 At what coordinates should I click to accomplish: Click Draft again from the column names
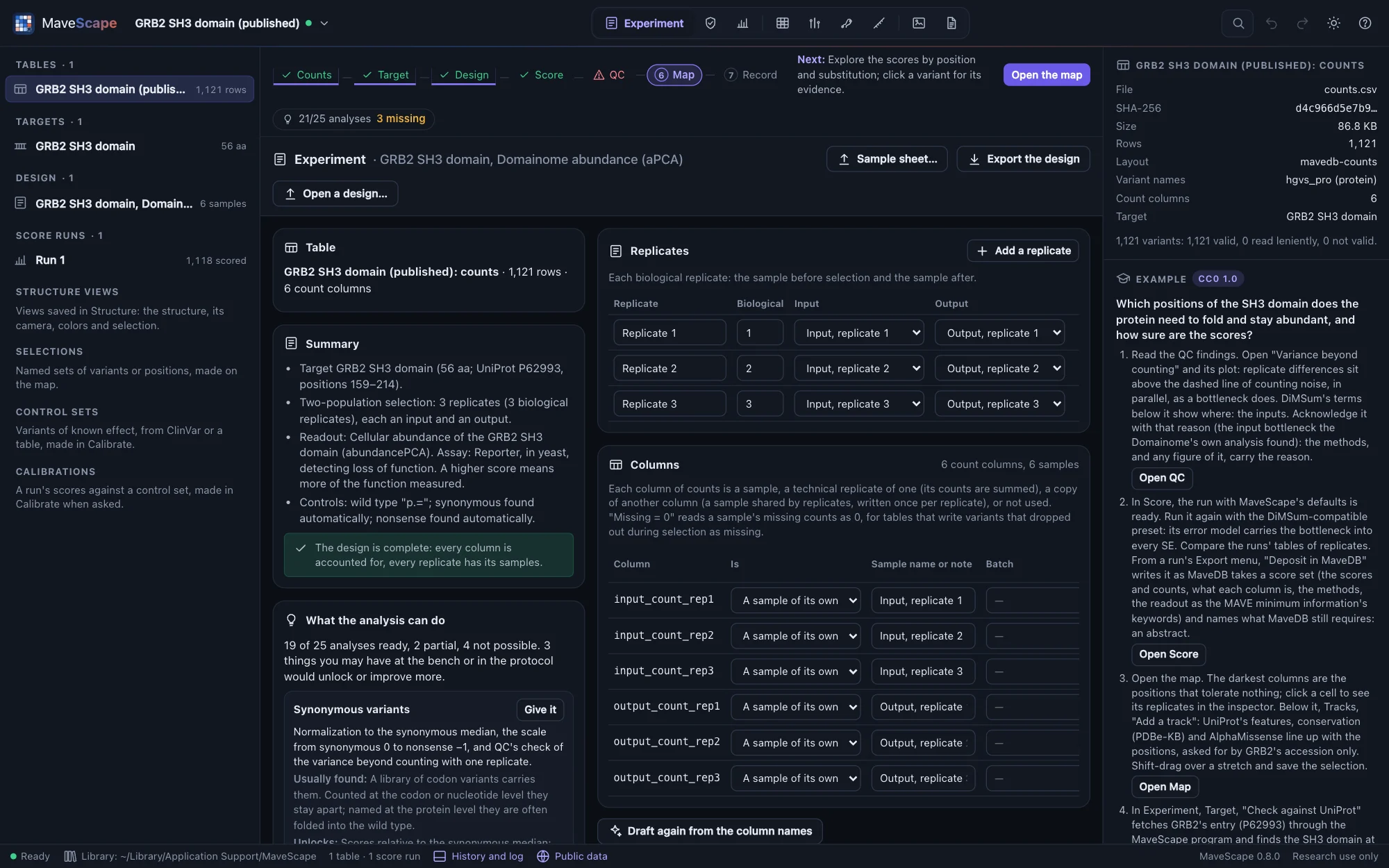(x=710, y=831)
